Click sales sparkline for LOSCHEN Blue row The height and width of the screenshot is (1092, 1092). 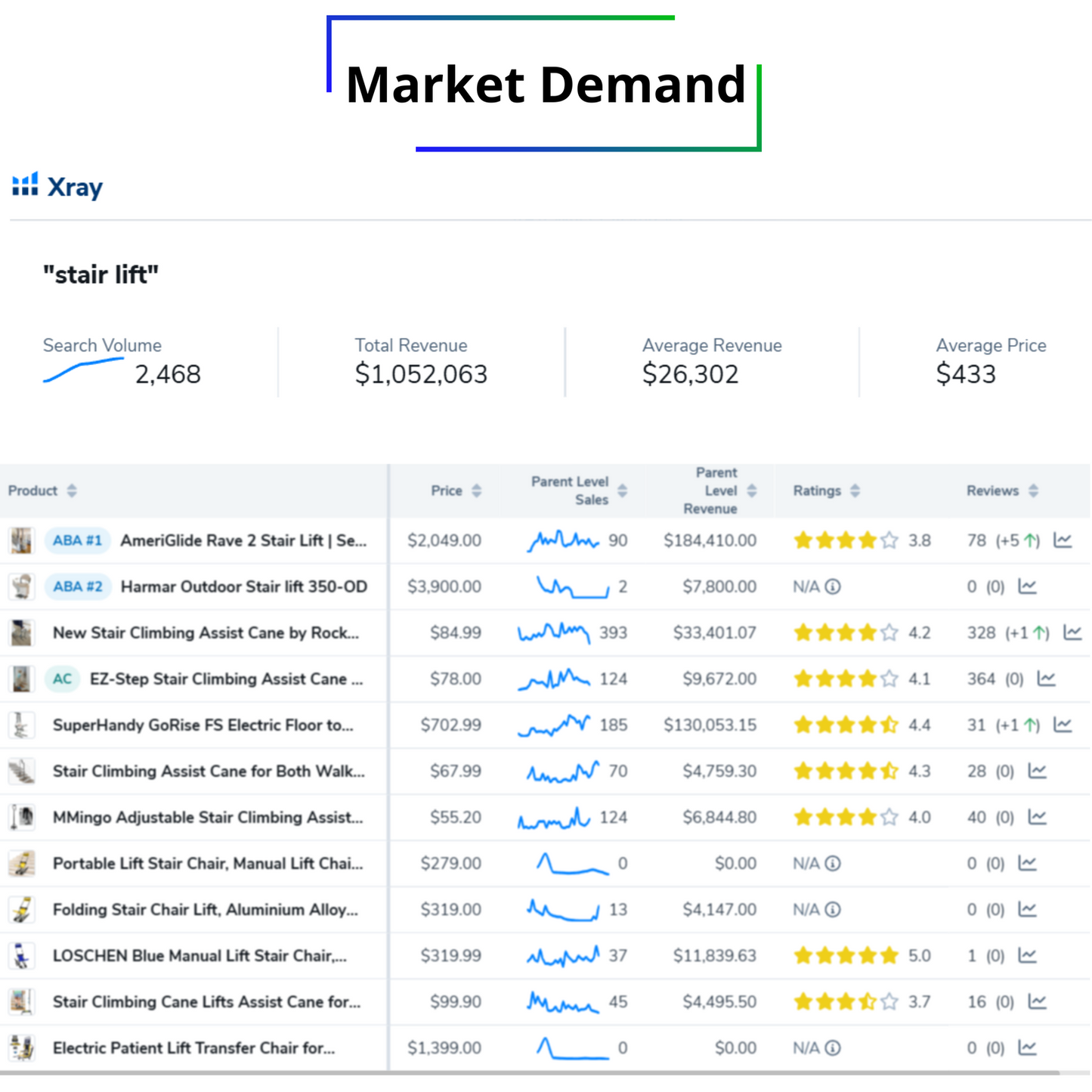click(563, 956)
